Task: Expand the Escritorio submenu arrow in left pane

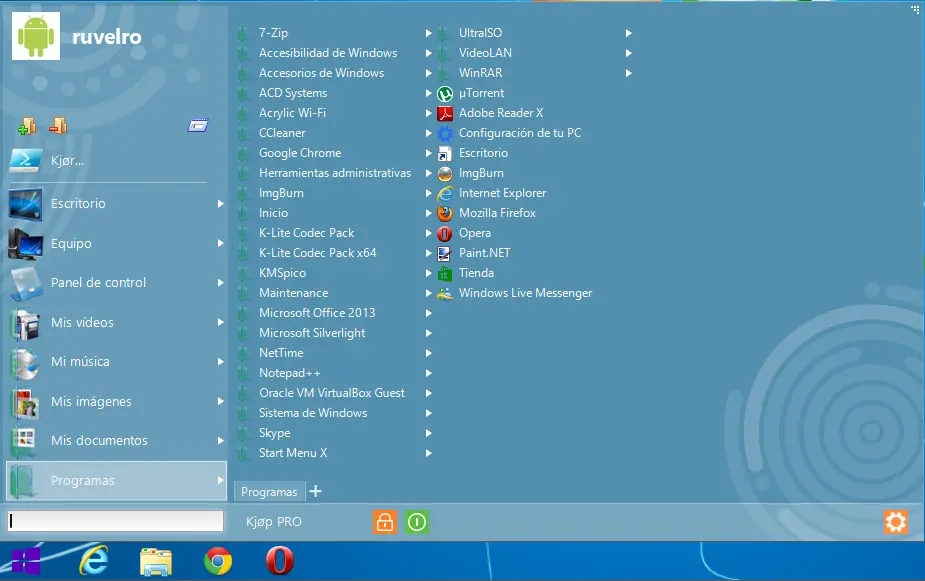Action: [x=220, y=204]
